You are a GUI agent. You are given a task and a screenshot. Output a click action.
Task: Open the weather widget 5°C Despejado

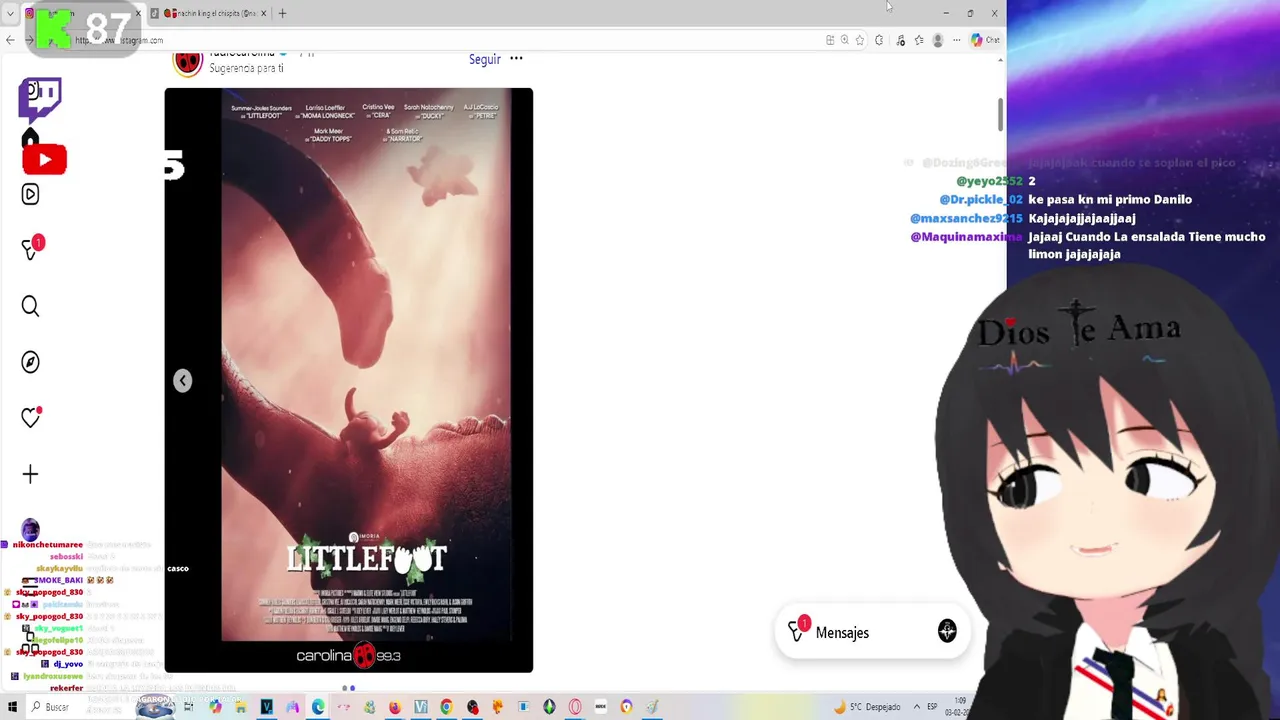click(868, 707)
